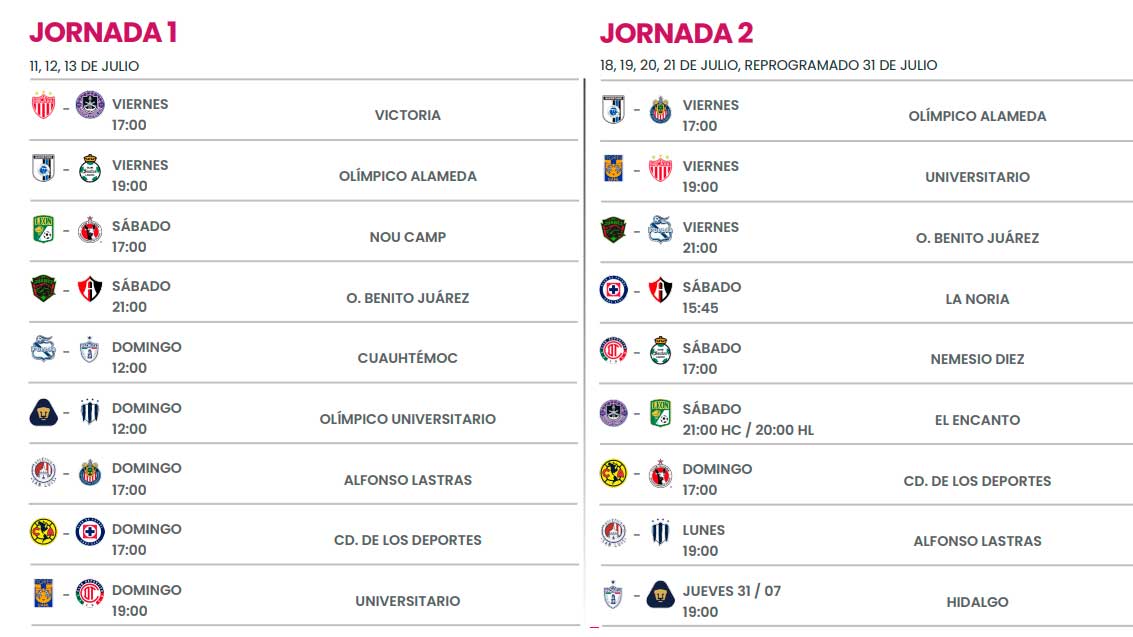The height and width of the screenshot is (637, 1133).
Task: Click Club América logo in Jornada 2
Action: click(612, 472)
